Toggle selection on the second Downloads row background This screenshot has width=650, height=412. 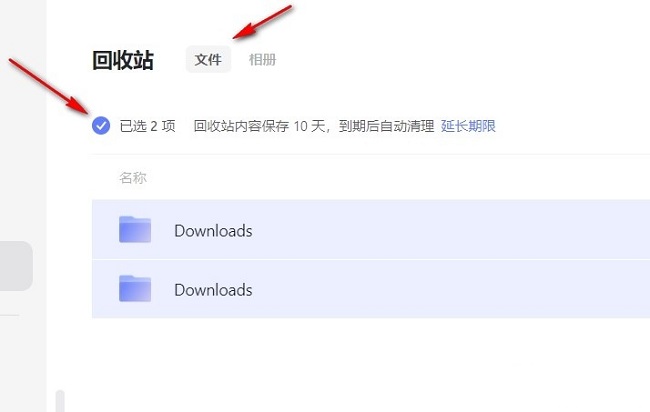coord(371,289)
